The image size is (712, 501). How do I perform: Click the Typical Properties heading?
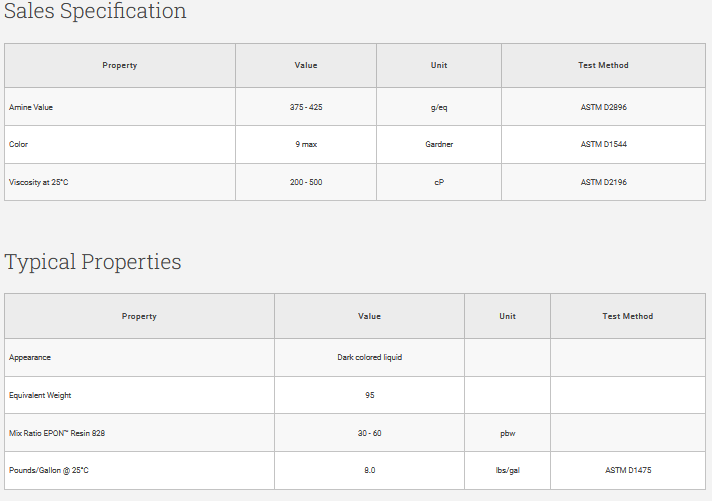point(93,262)
